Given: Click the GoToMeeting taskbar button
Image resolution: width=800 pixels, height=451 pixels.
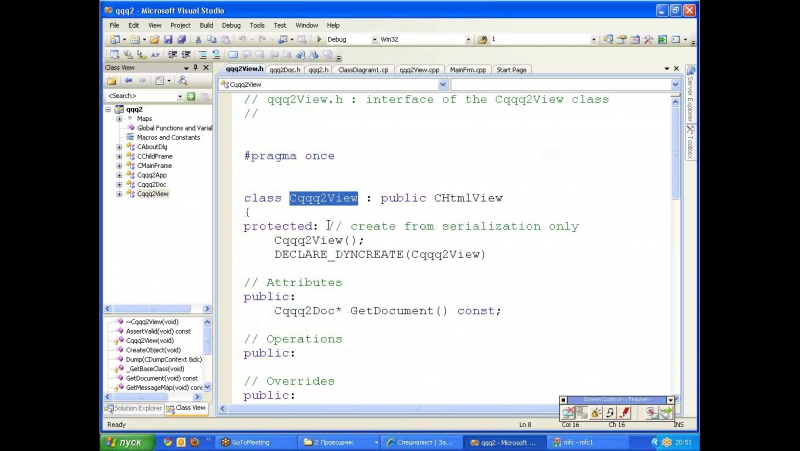Looking at the screenshot, I should [x=251, y=442].
